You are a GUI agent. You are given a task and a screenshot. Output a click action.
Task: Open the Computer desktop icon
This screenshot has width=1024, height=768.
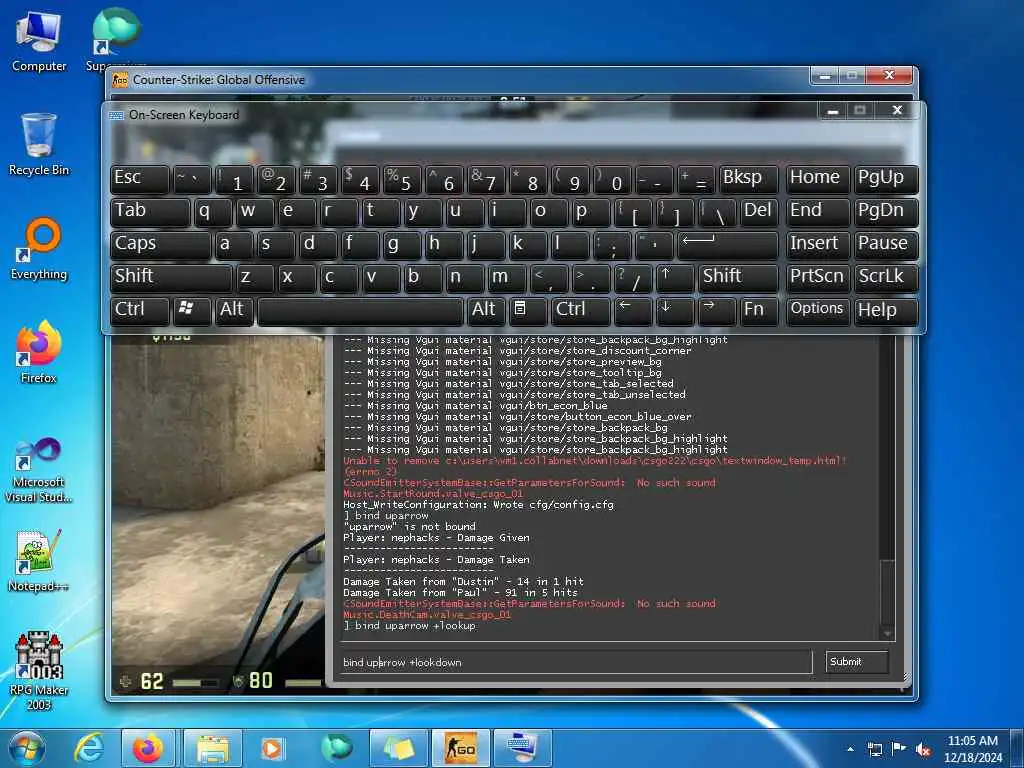coord(39,42)
